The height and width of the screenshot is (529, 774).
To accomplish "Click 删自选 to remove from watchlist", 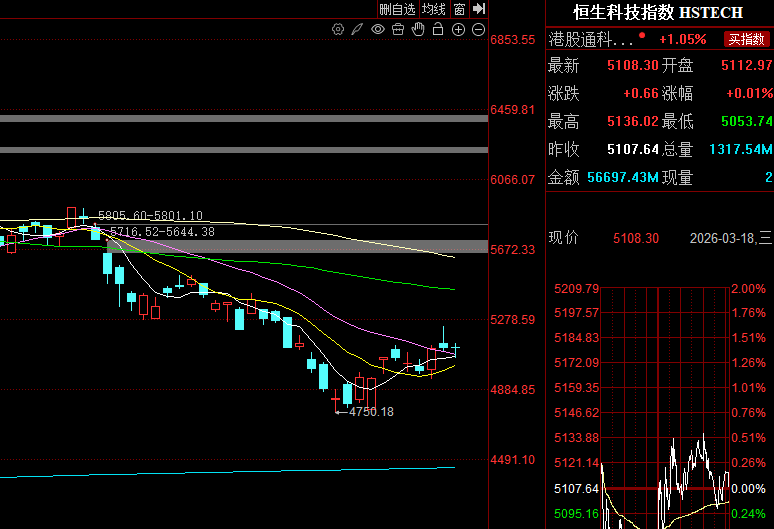I will coord(397,9).
